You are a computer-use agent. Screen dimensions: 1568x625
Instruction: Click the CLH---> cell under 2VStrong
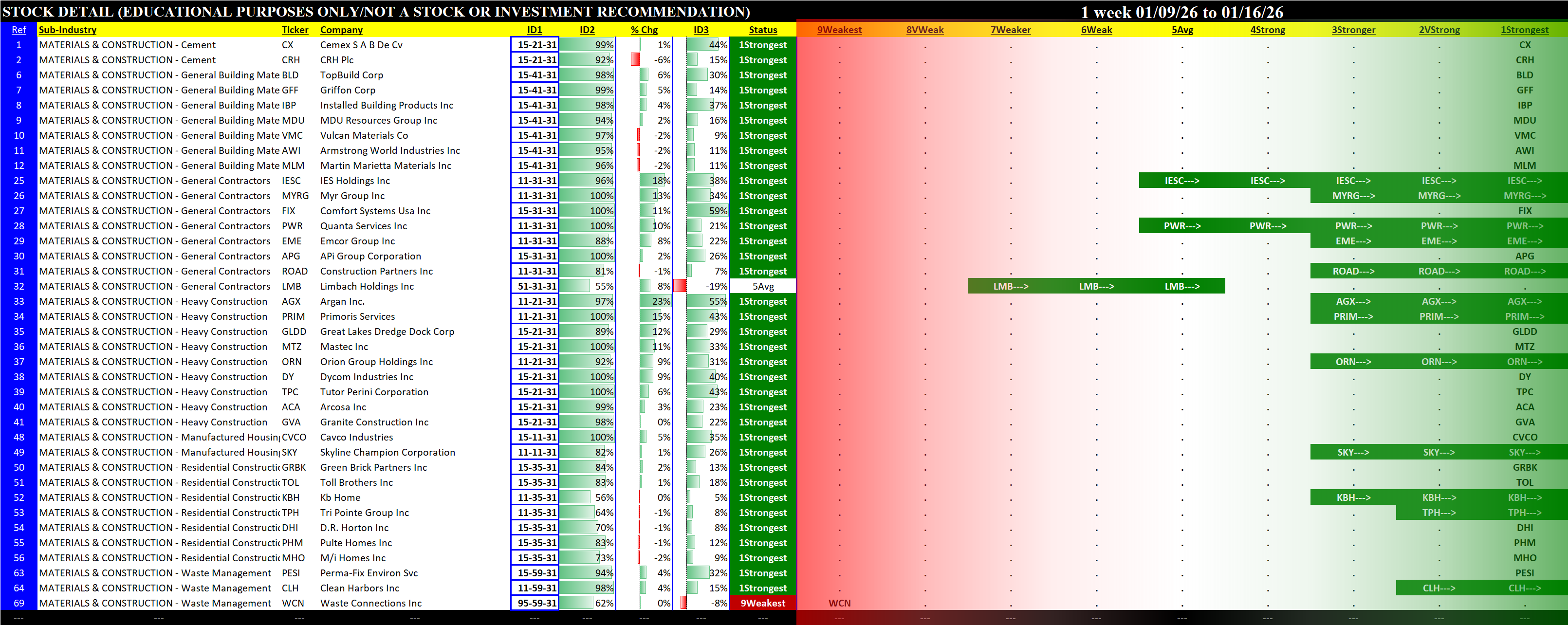(1439, 588)
